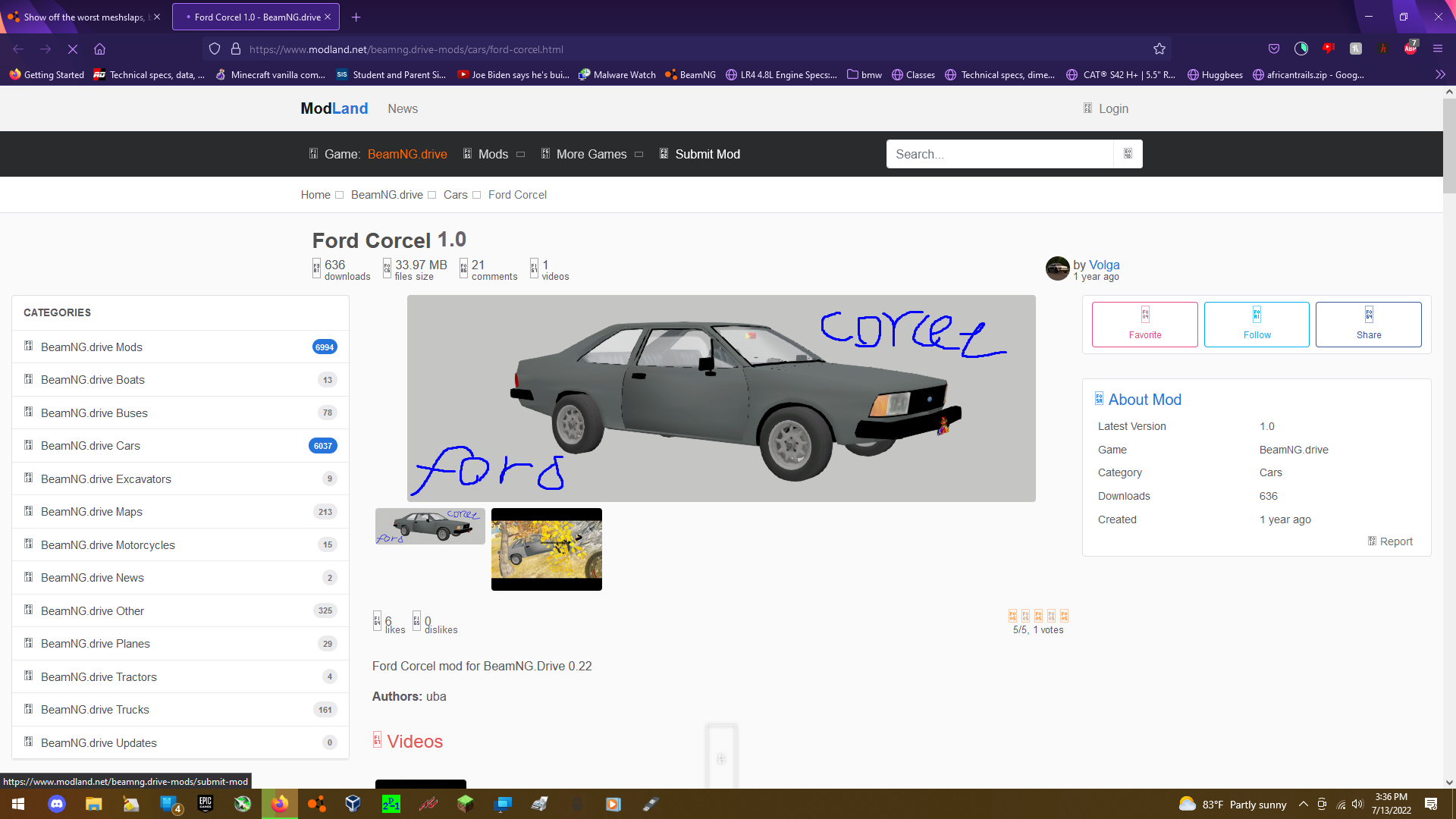
Task: Open the first Corcel thumbnail
Action: pos(430,526)
